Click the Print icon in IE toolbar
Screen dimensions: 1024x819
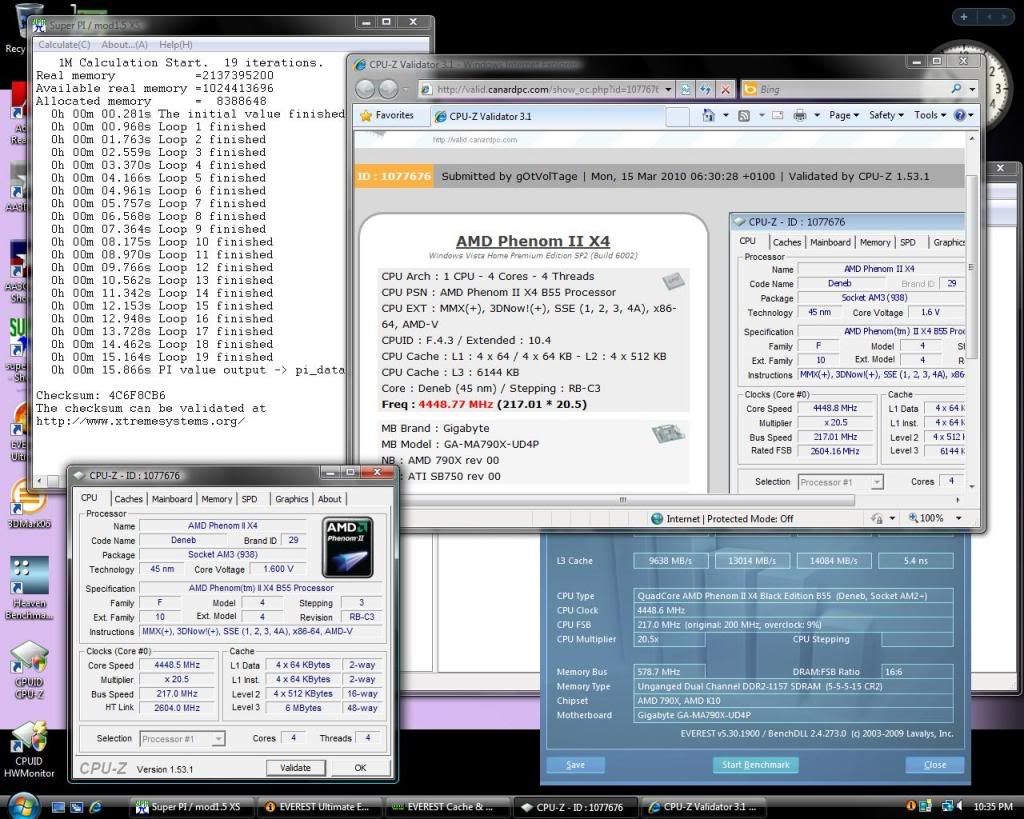[x=799, y=115]
